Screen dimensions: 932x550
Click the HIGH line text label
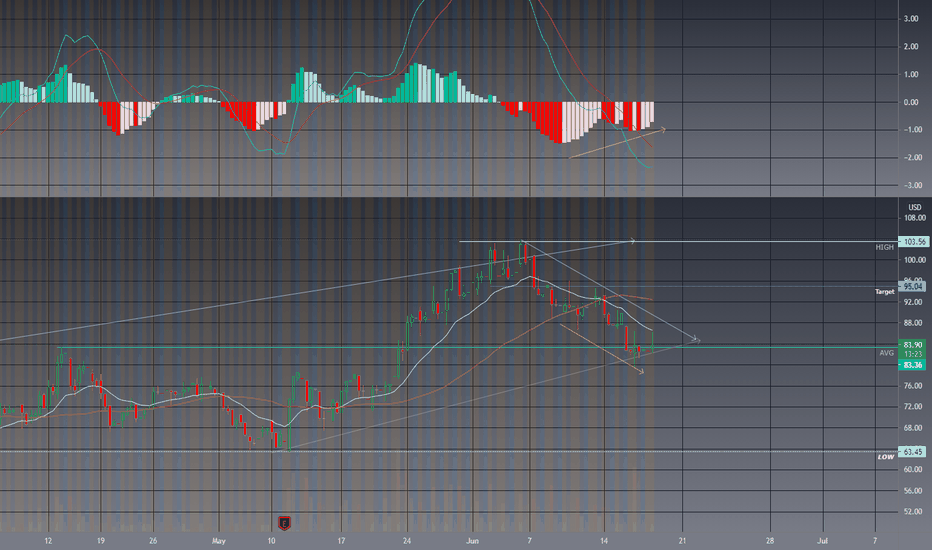pos(884,247)
